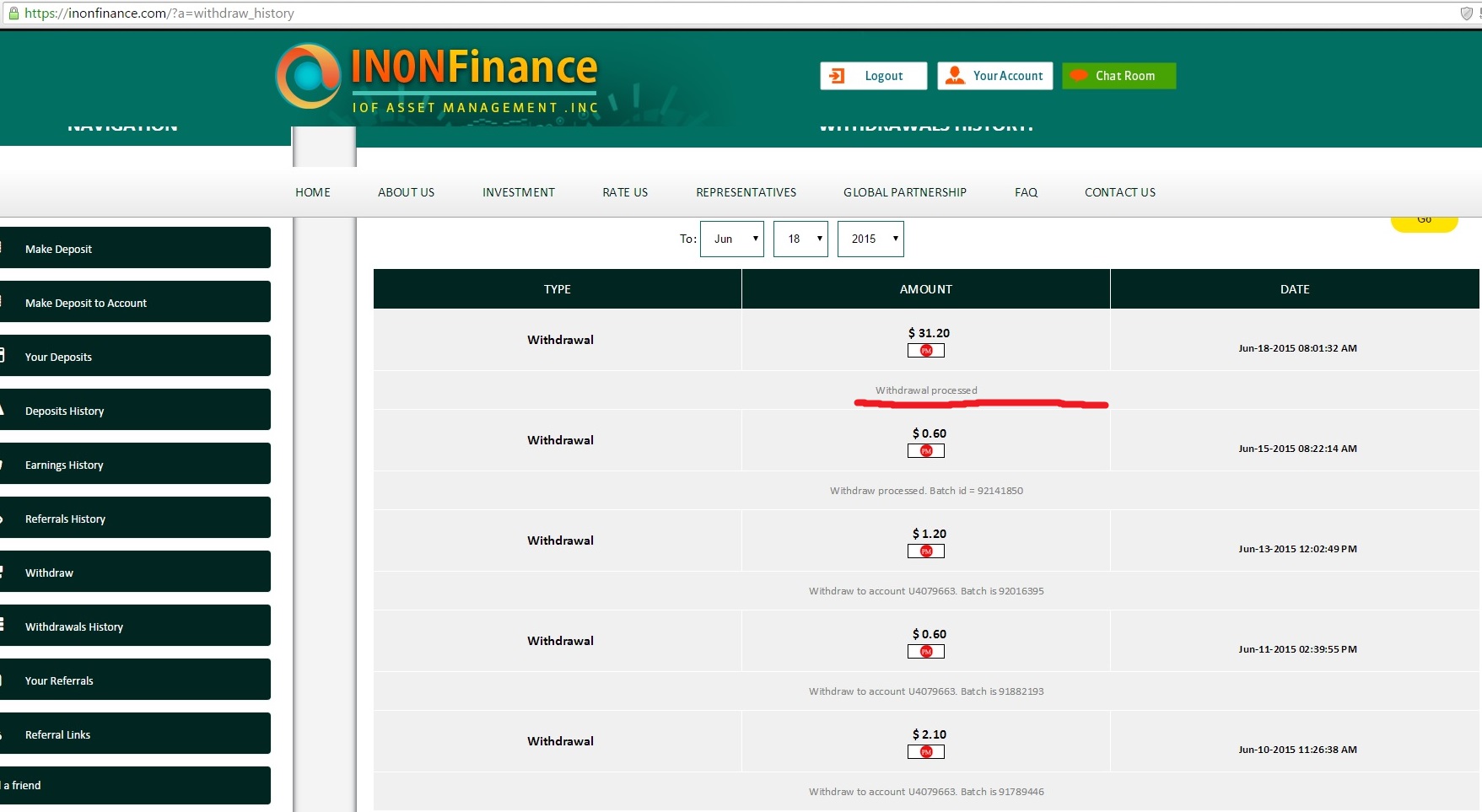This screenshot has width=1482, height=812.
Task: Click the green padlock security icon
Action: click(13, 13)
